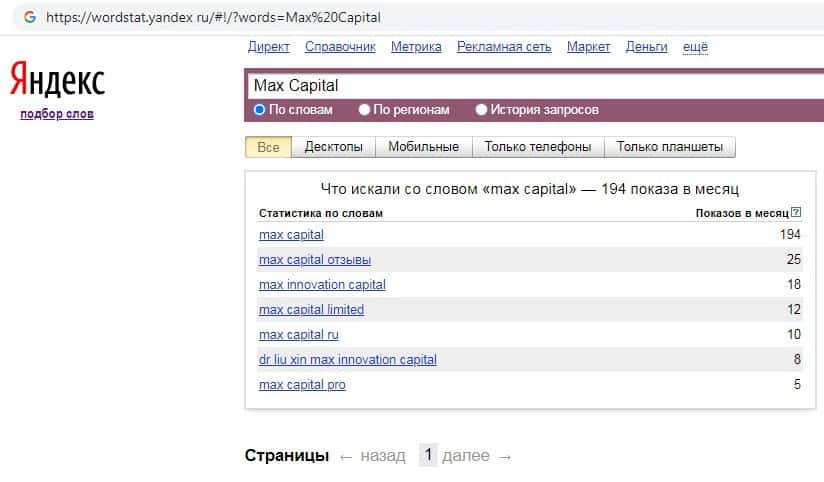Select the По регионам radio button
The height and width of the screenshot is (482, 824).
pyautogui.click(x=364, y=110)
